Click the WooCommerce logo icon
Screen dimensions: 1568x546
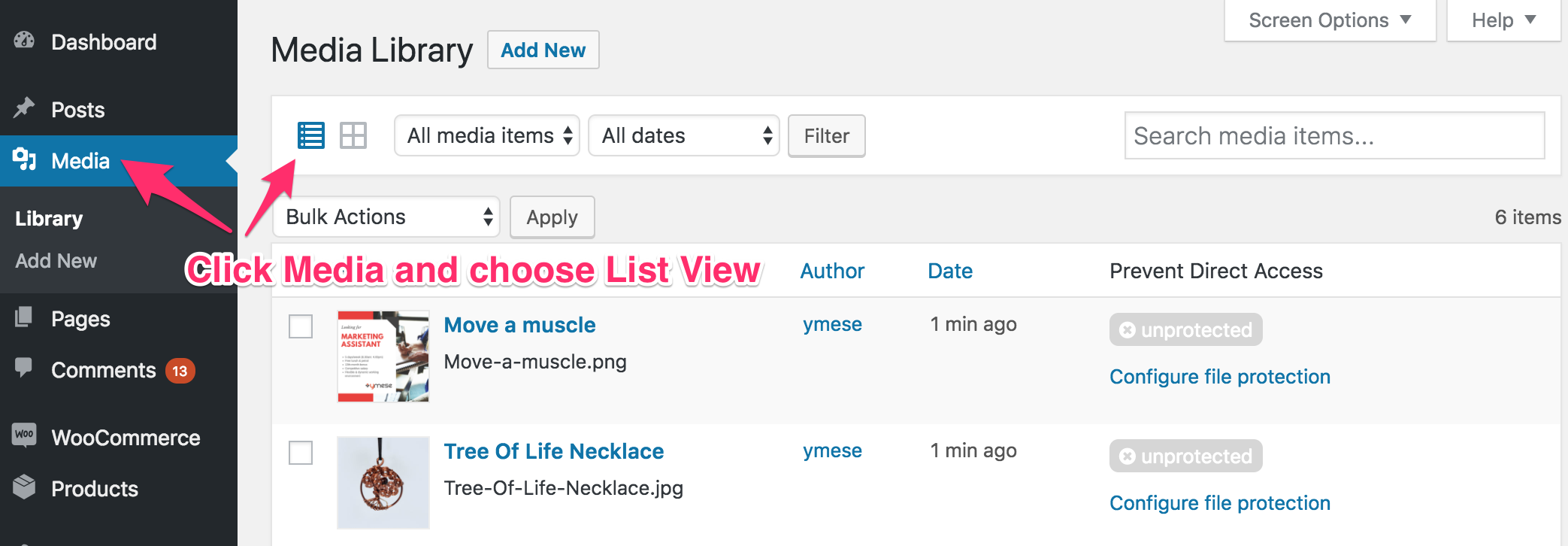(24, 435)
